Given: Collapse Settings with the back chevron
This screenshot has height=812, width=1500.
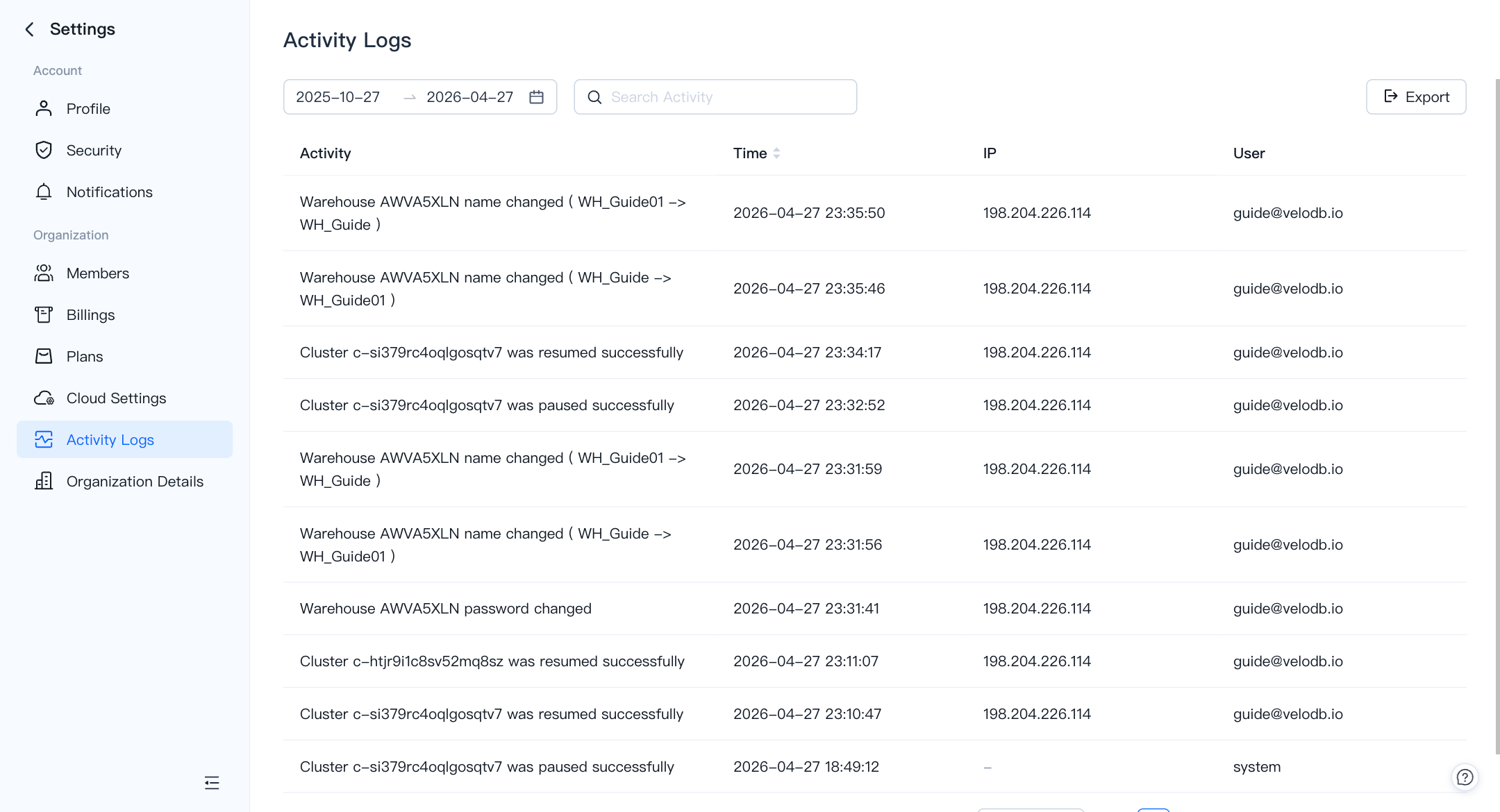Looking at the screenshot, I should [x=29, y=28].
